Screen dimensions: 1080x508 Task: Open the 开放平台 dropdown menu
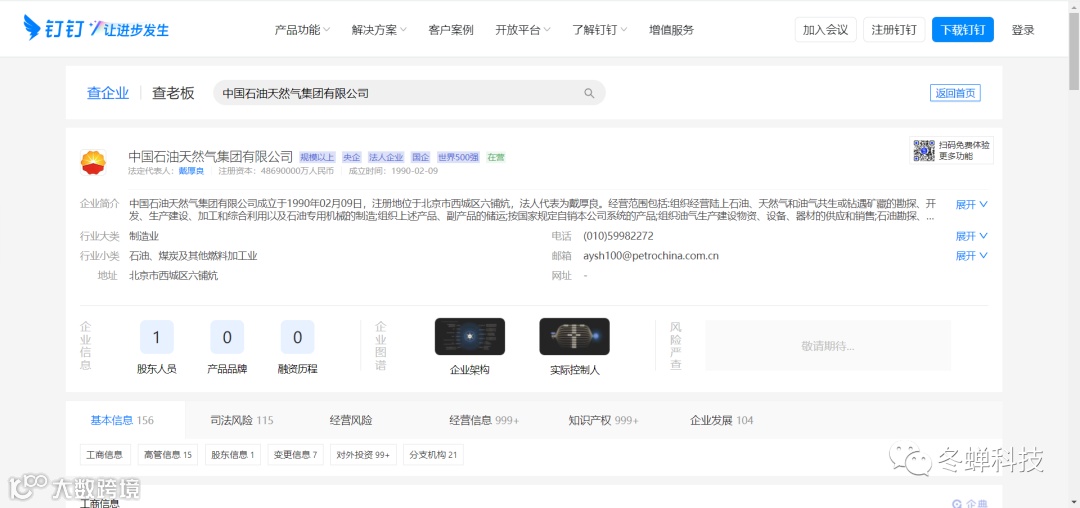pyautogui.click(x=523, y=30)
